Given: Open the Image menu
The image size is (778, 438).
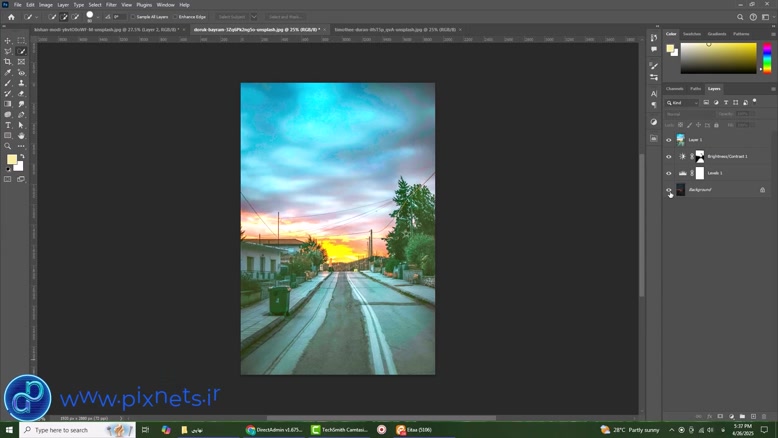Looking at the screenshot, I should pyautogui.click(x=46, y=5).
